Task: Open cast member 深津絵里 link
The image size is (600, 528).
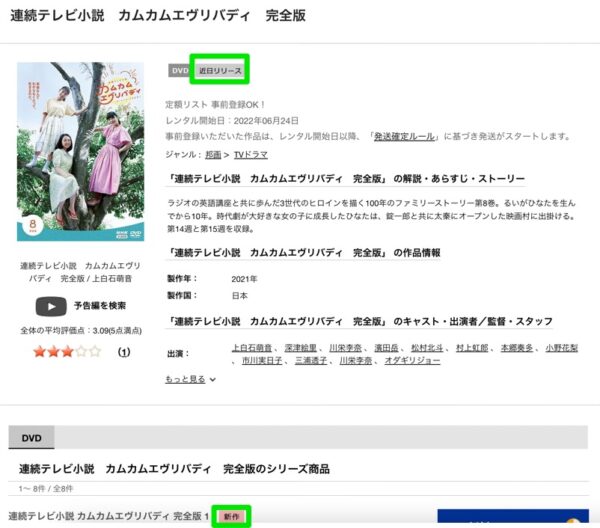Action: (x=300, y=348)
